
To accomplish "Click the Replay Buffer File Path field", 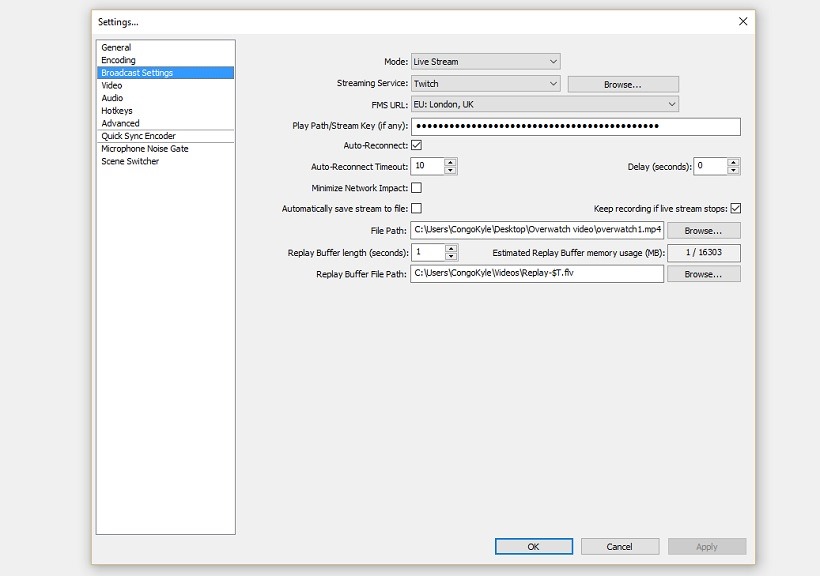I will click(537, 274).
